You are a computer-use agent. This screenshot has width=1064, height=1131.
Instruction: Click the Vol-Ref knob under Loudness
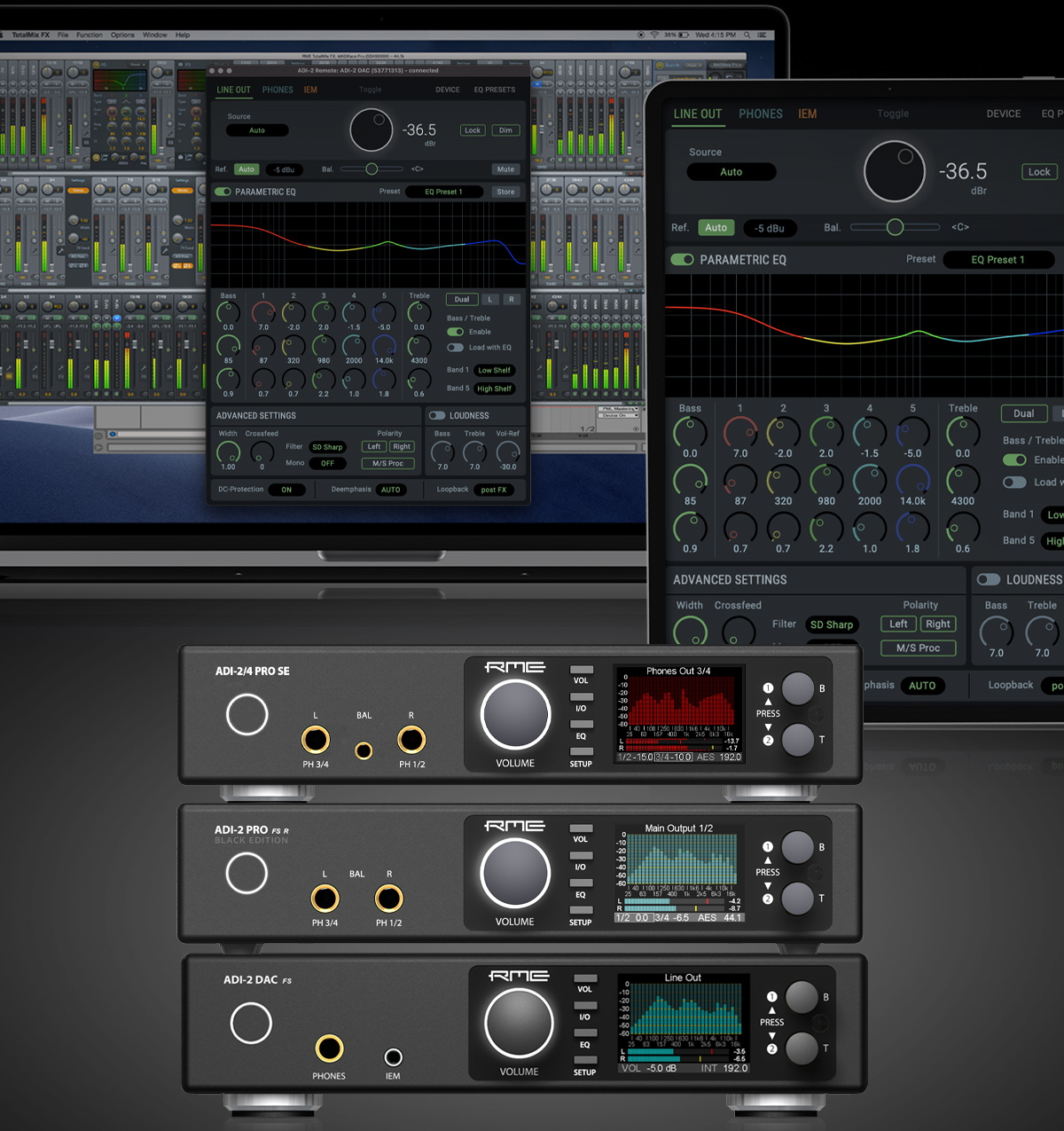(507, 453)
